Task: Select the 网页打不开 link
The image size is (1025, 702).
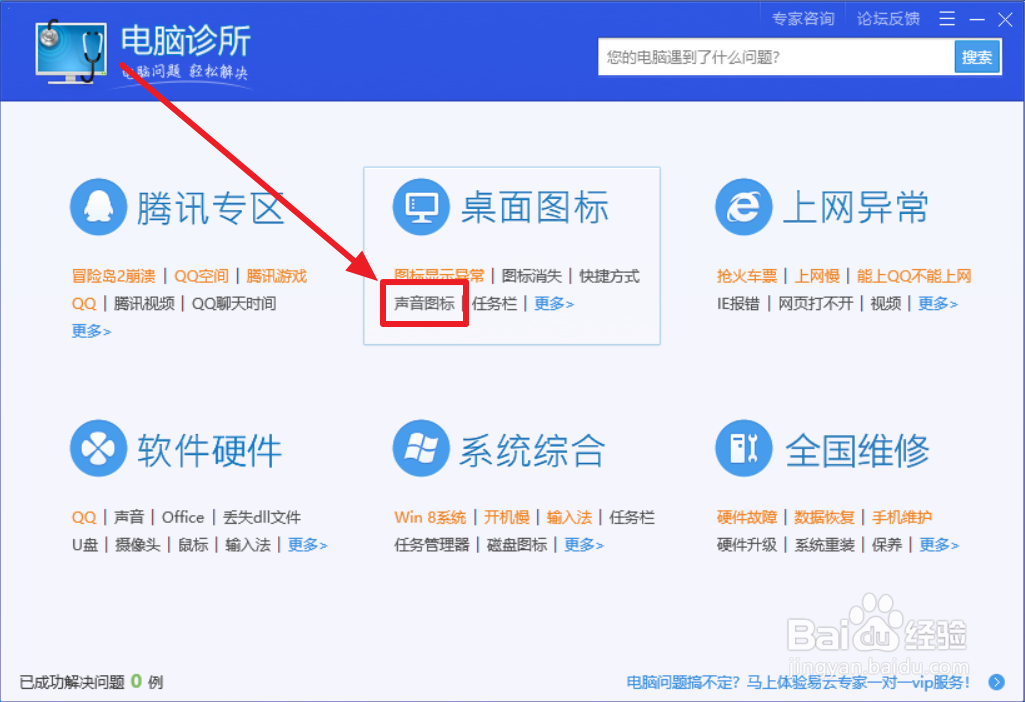Action: click(815, 303)
